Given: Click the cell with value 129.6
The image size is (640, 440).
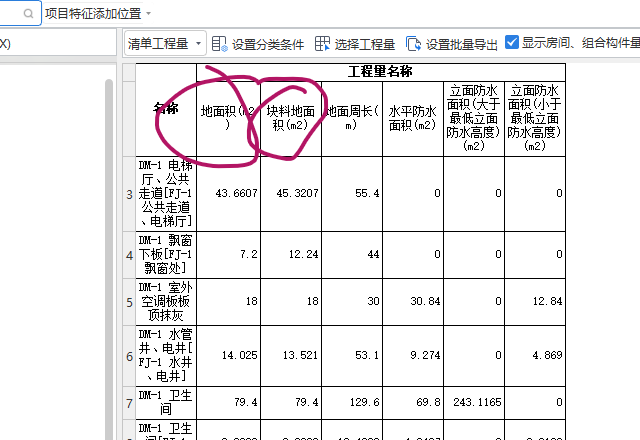Looking at the screenshot, I should click(x=352, y=403).
